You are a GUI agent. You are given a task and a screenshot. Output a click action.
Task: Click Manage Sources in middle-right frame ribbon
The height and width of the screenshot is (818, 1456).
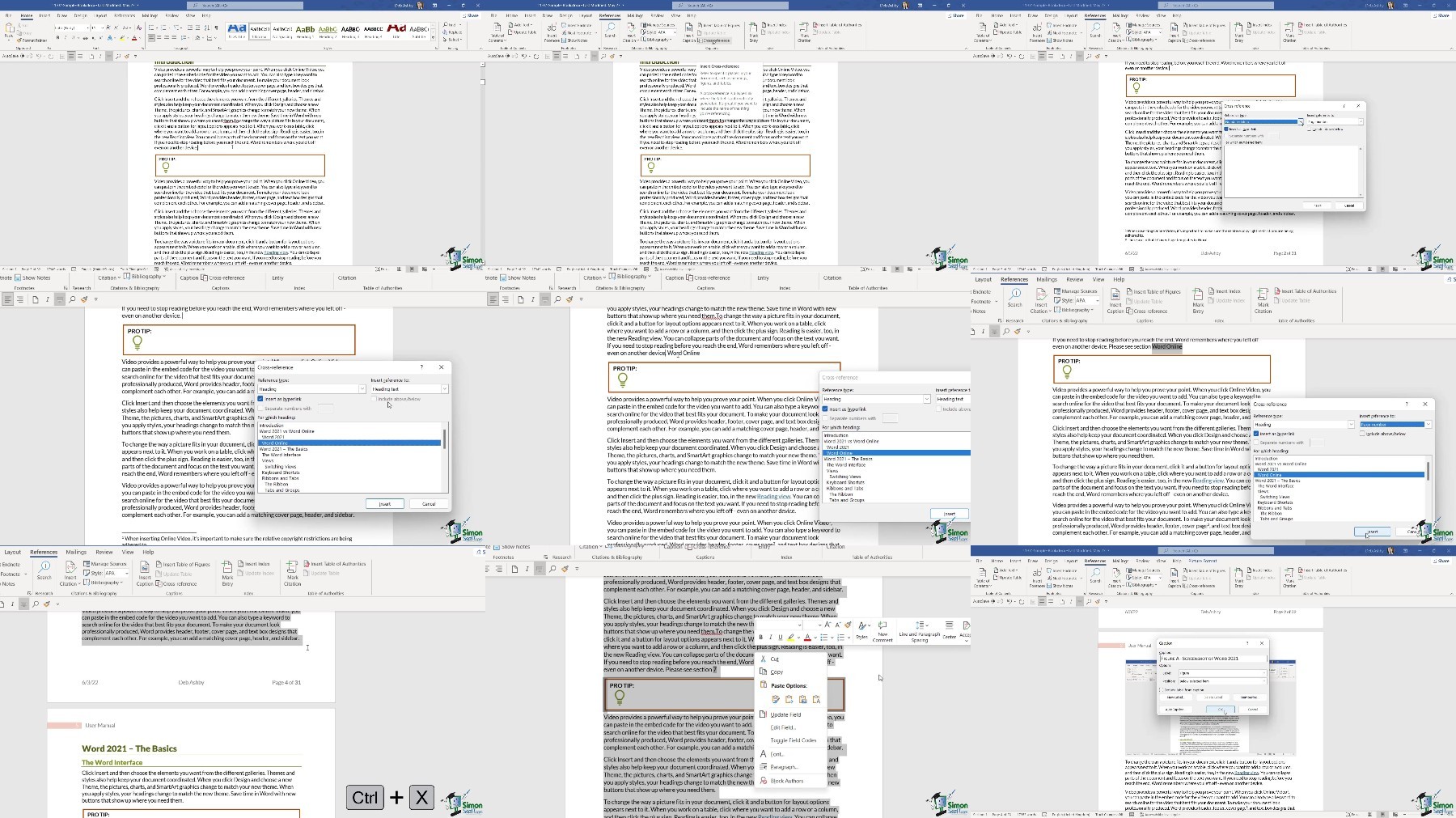tap(1076, 291)
